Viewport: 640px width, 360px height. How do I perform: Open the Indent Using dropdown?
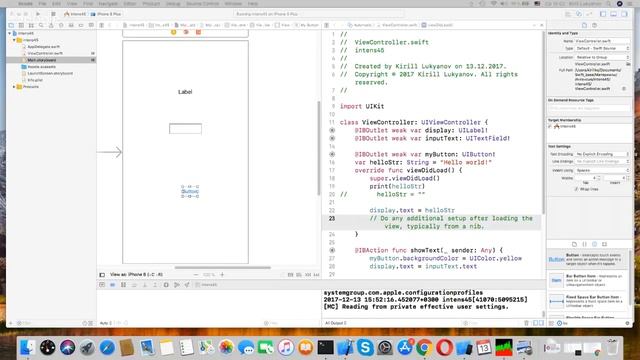point(602,170)
